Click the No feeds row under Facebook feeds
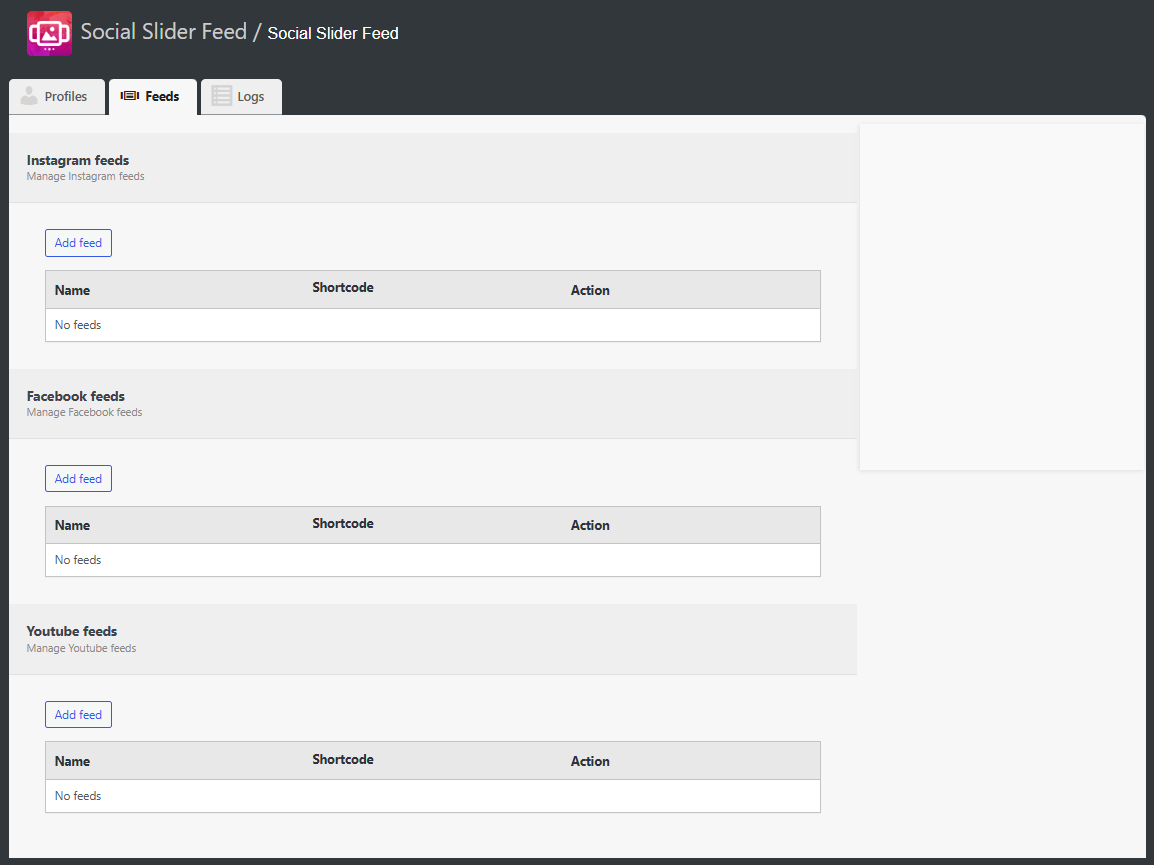The image size is (1154, 865). coord(77,559)
